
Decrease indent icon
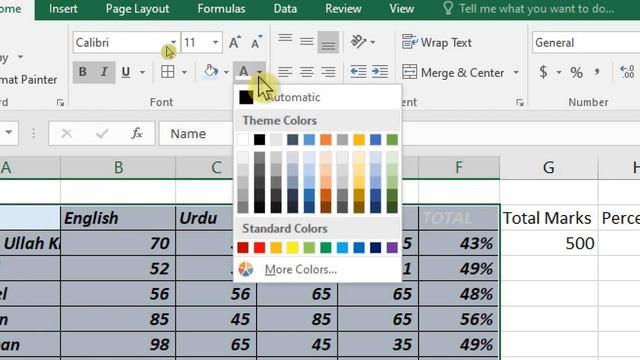[358, 72]
